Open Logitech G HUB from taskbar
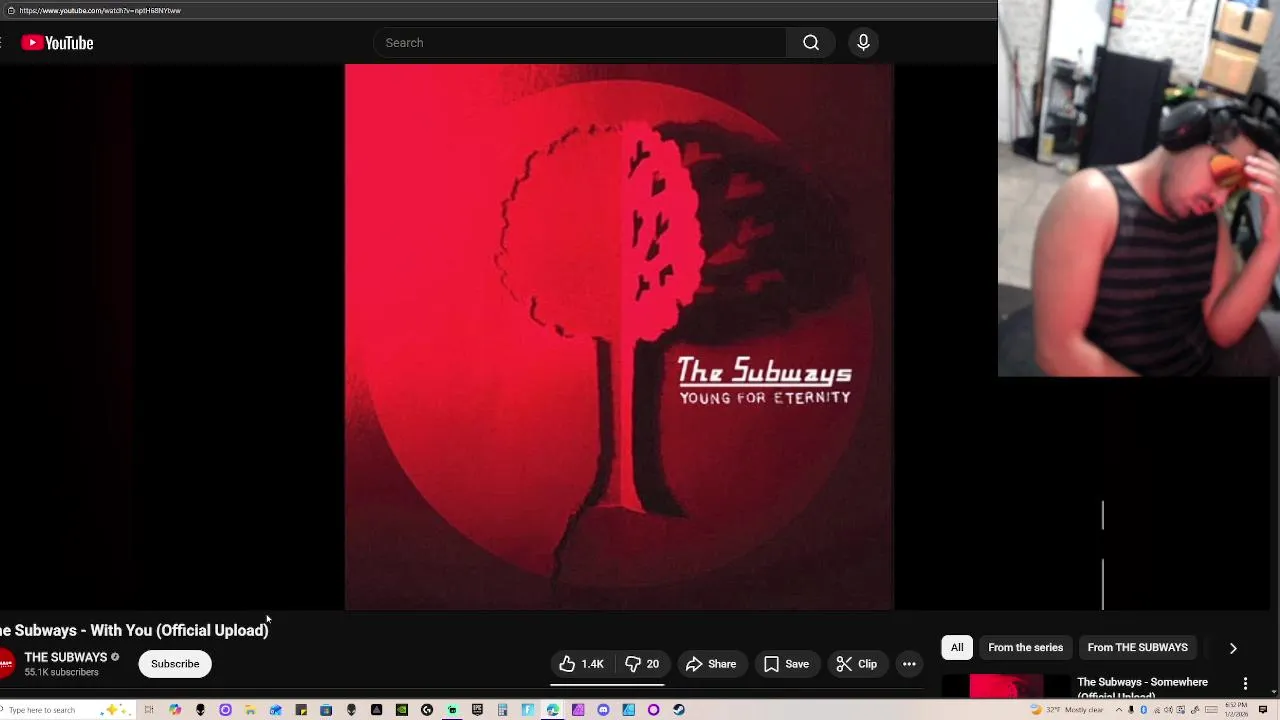This screenshot has height=720, width=1280. tap(427, 710)
